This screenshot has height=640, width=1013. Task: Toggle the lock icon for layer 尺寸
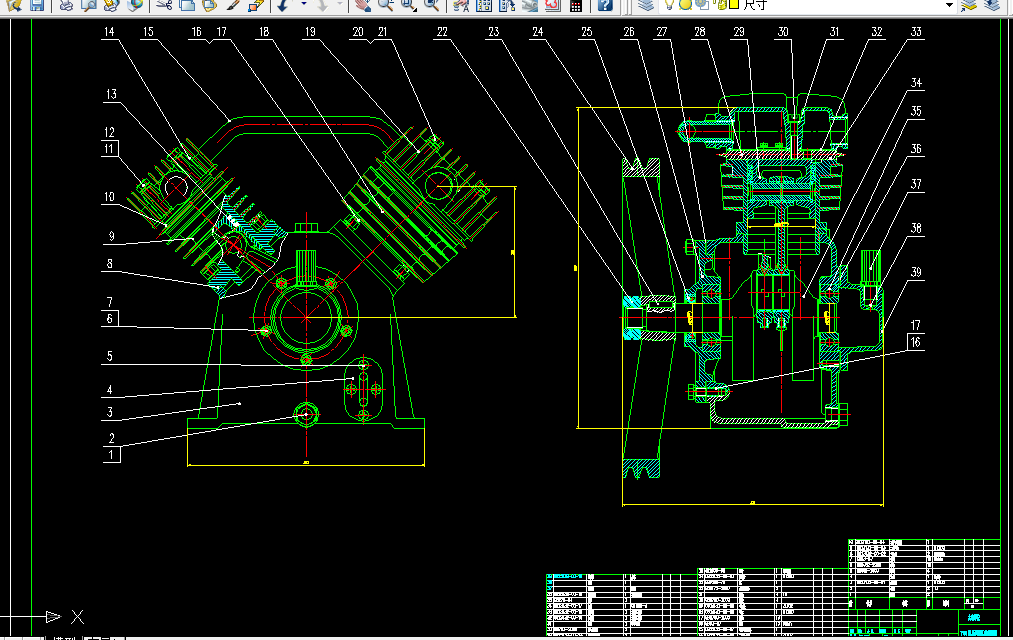(x=722, y=5)
